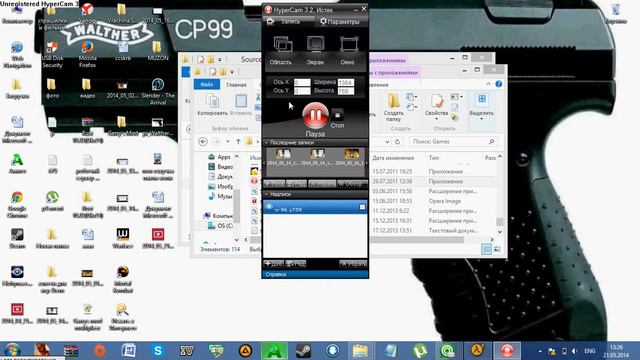Click the Steam icon on the taskbar
The image size is (640, 360).
point(303,350)
